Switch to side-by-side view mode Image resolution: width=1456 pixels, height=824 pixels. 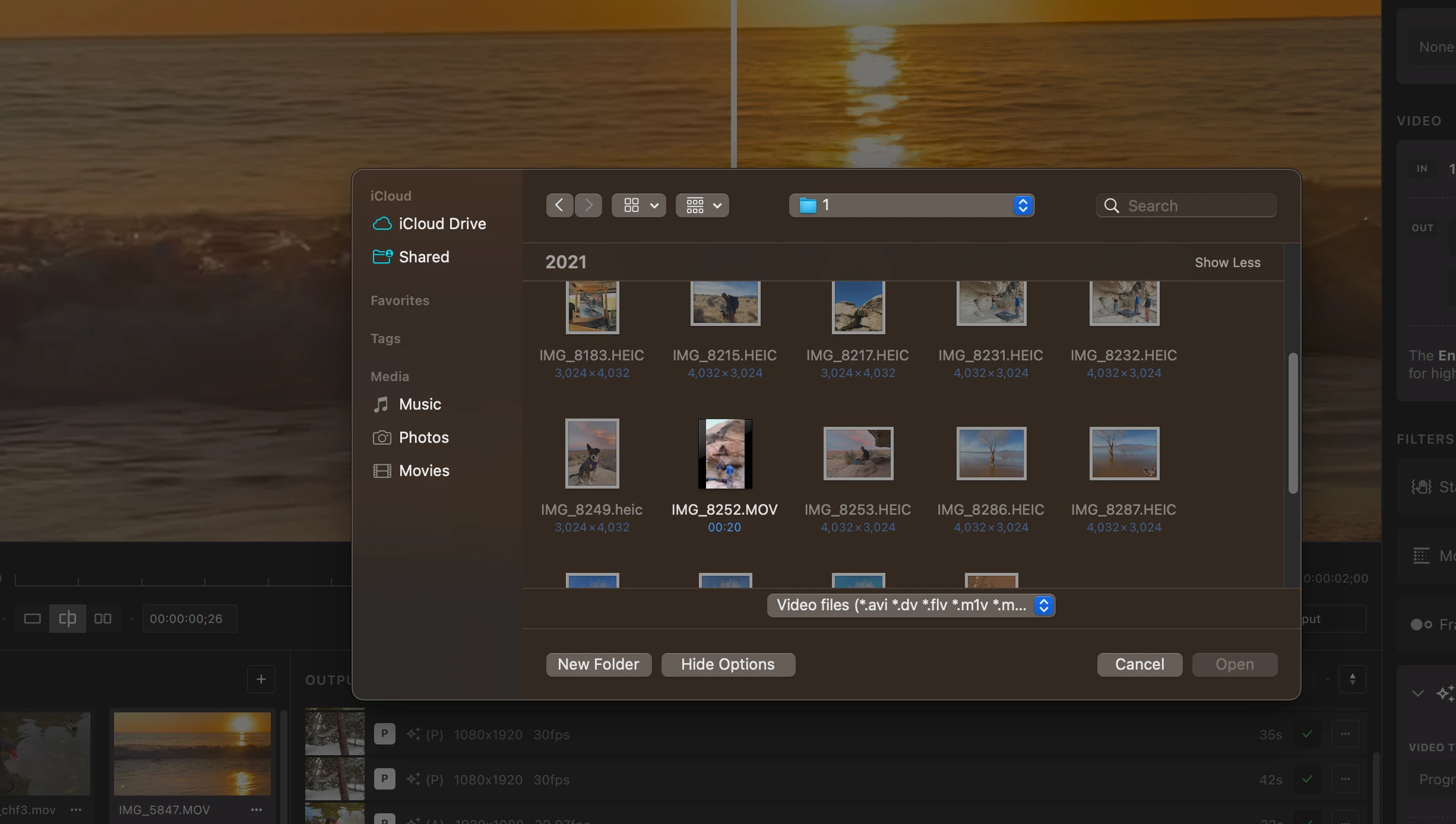[x=103, y=619]
